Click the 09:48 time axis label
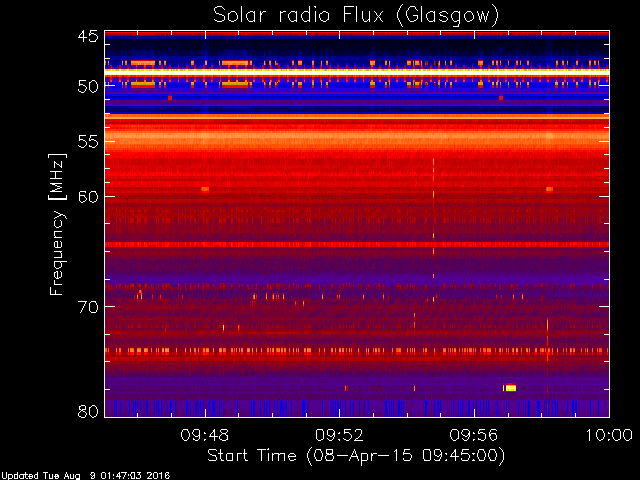 tap(205, 435)
